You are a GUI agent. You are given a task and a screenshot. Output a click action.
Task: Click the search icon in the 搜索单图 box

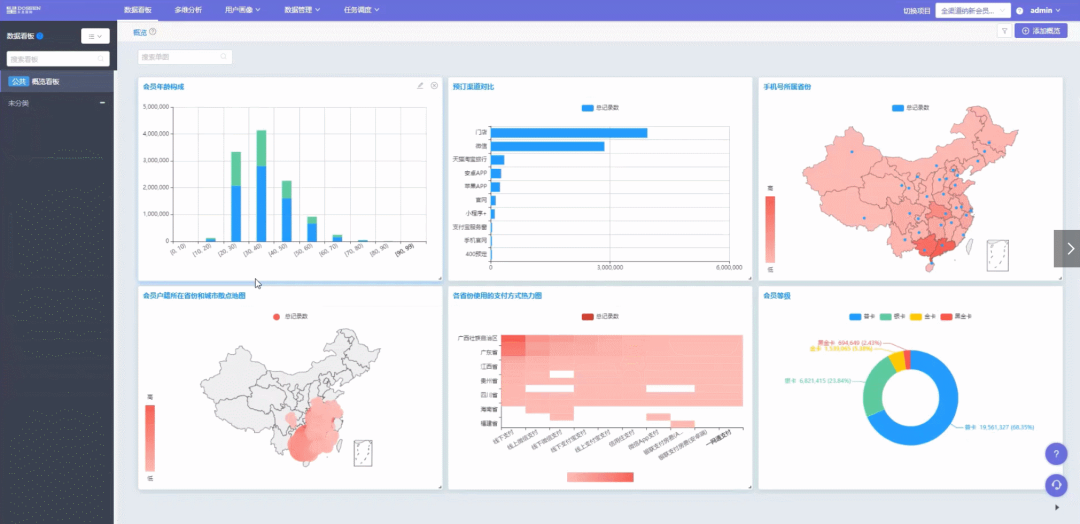[x=224, y=57]
